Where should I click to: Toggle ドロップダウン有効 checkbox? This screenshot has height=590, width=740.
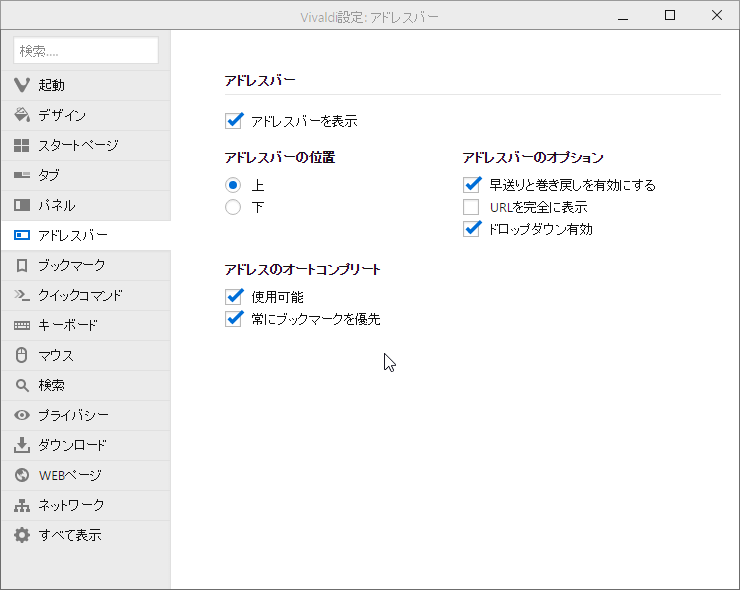click(471, 229)
